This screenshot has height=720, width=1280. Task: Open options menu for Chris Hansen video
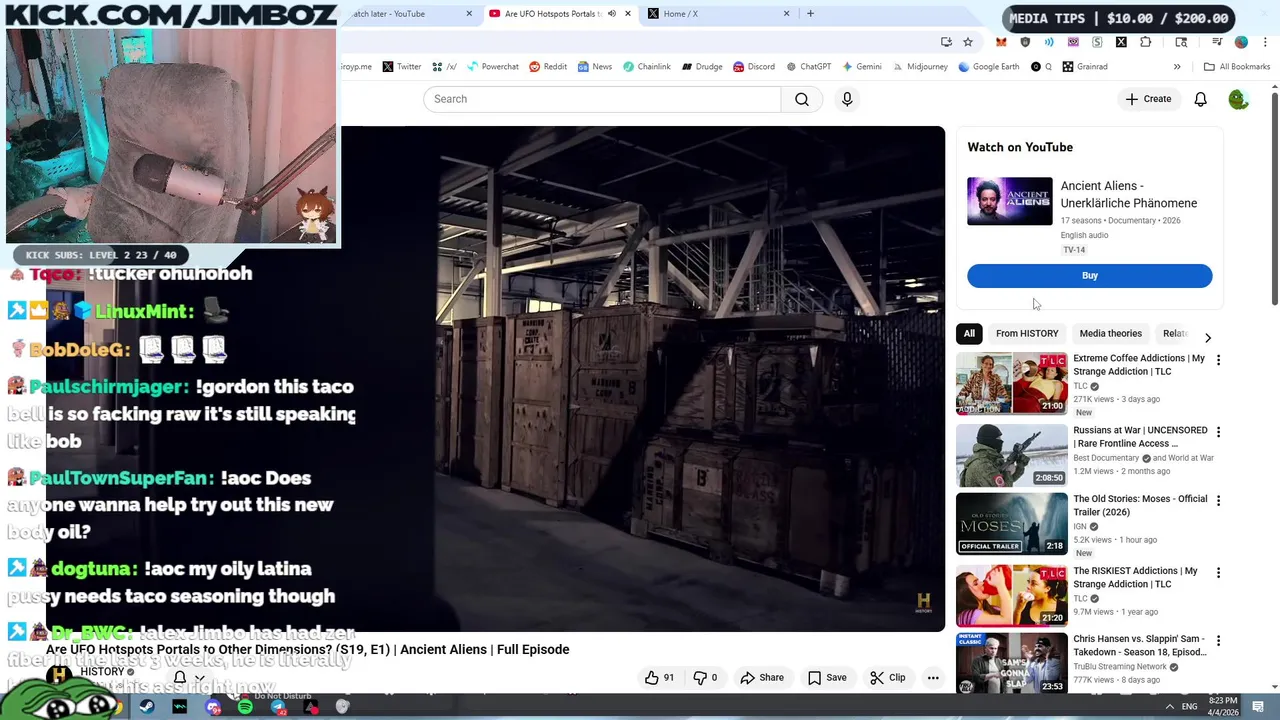pos(1218,640)
